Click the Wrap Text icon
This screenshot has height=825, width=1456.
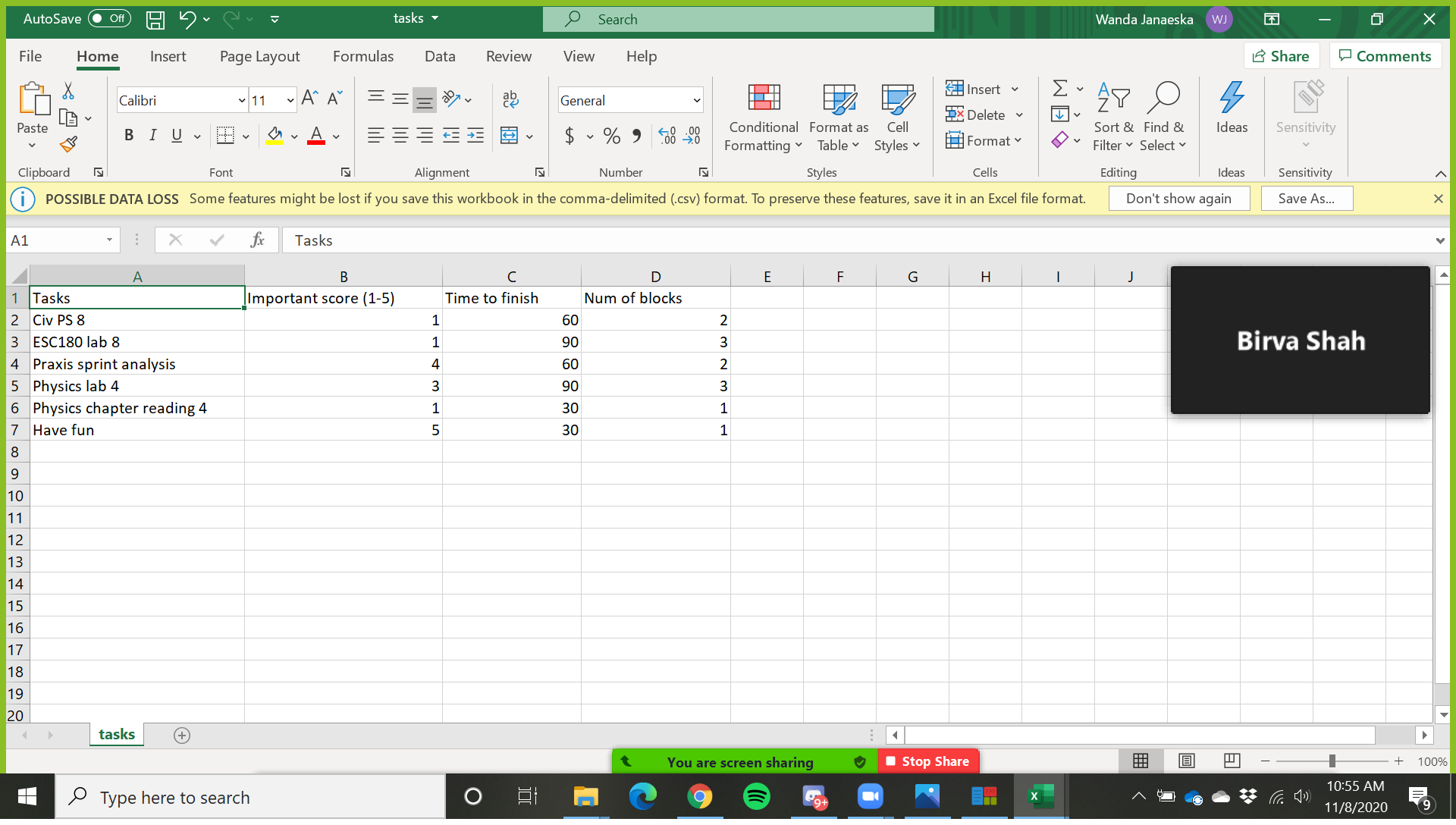pos(510,99)
